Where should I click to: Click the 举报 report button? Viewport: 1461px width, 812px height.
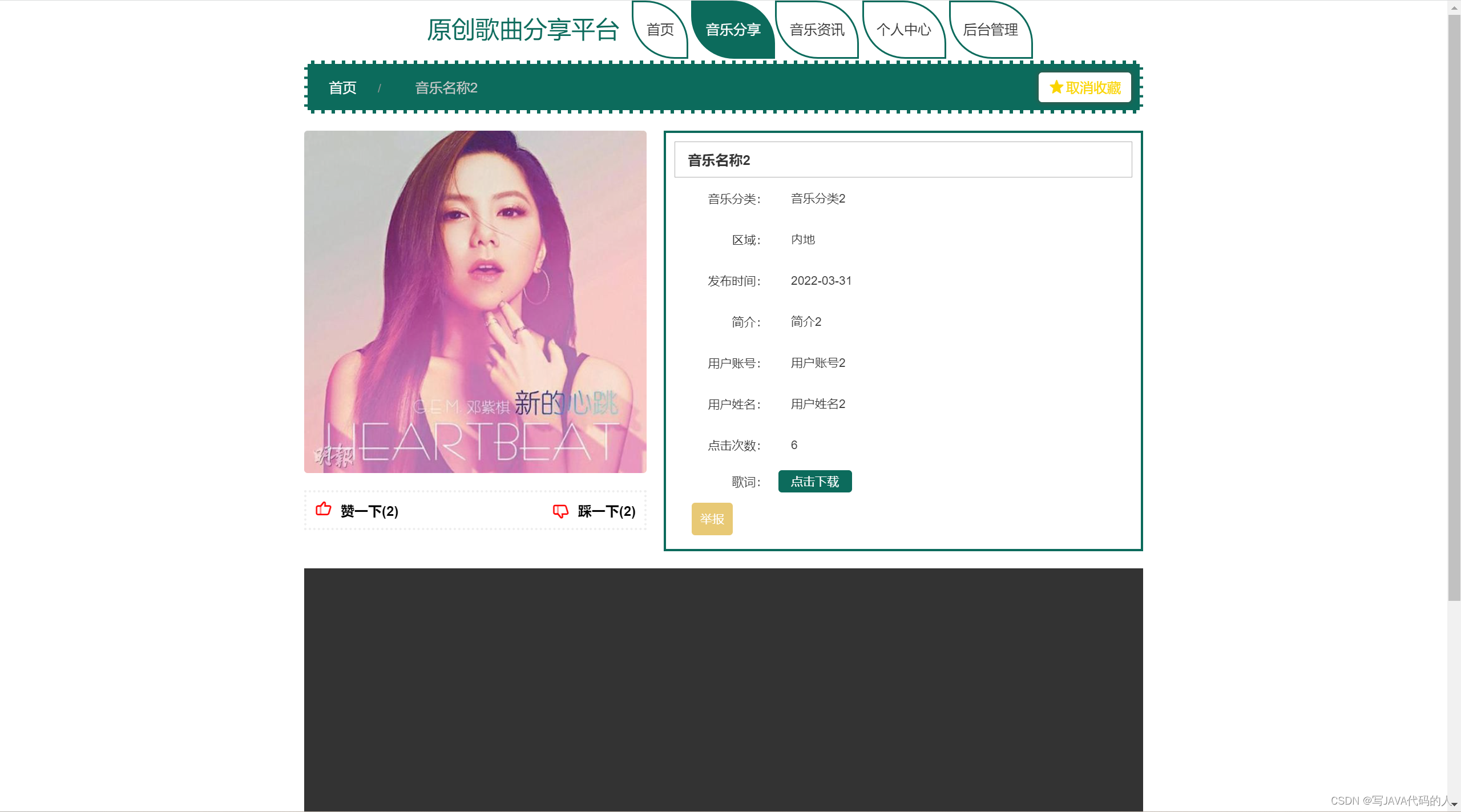coord(711,519)
